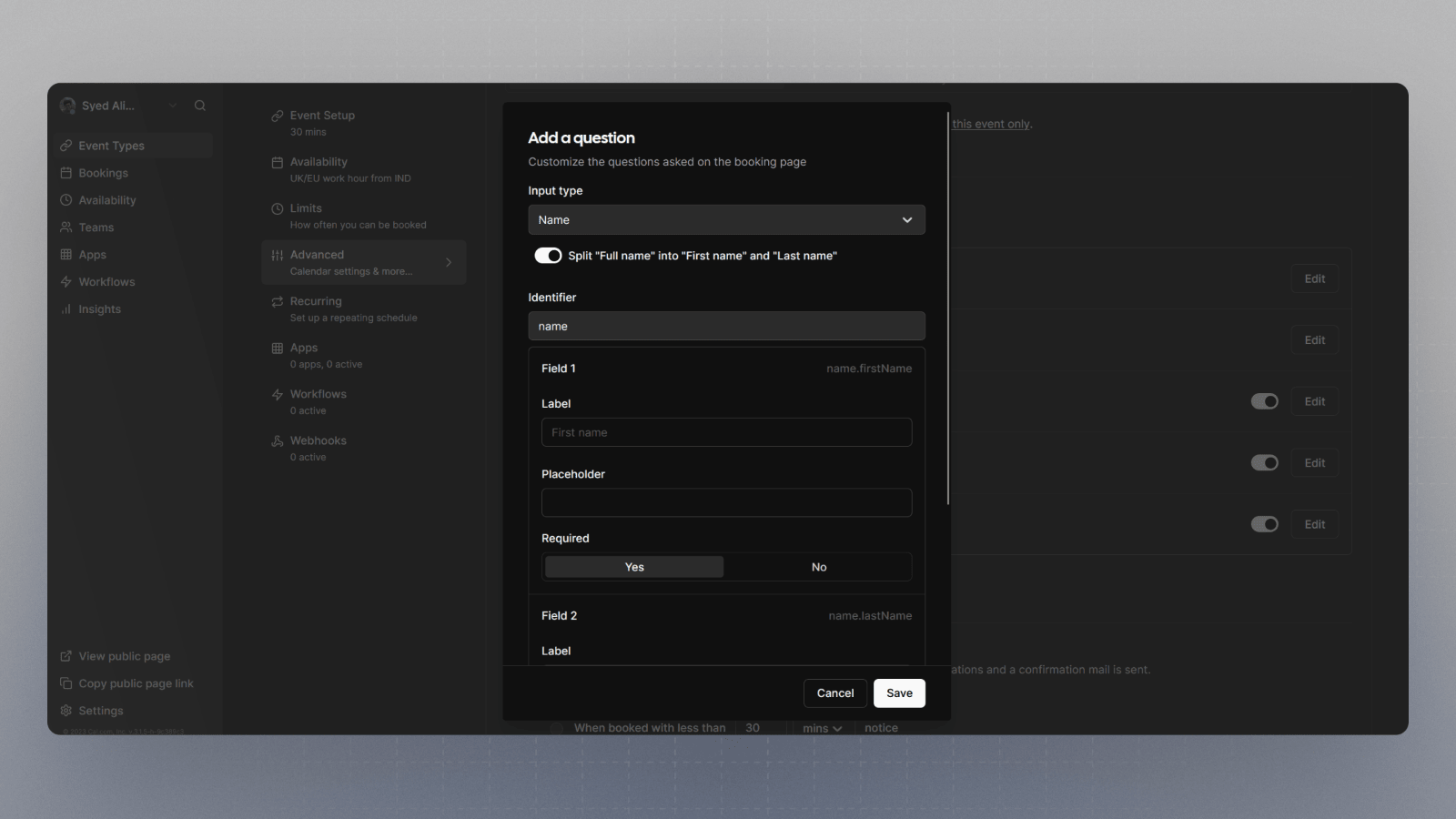1456x819 pixels.
Task: Open Insights bar chart icon
Action: pos(66,309)
